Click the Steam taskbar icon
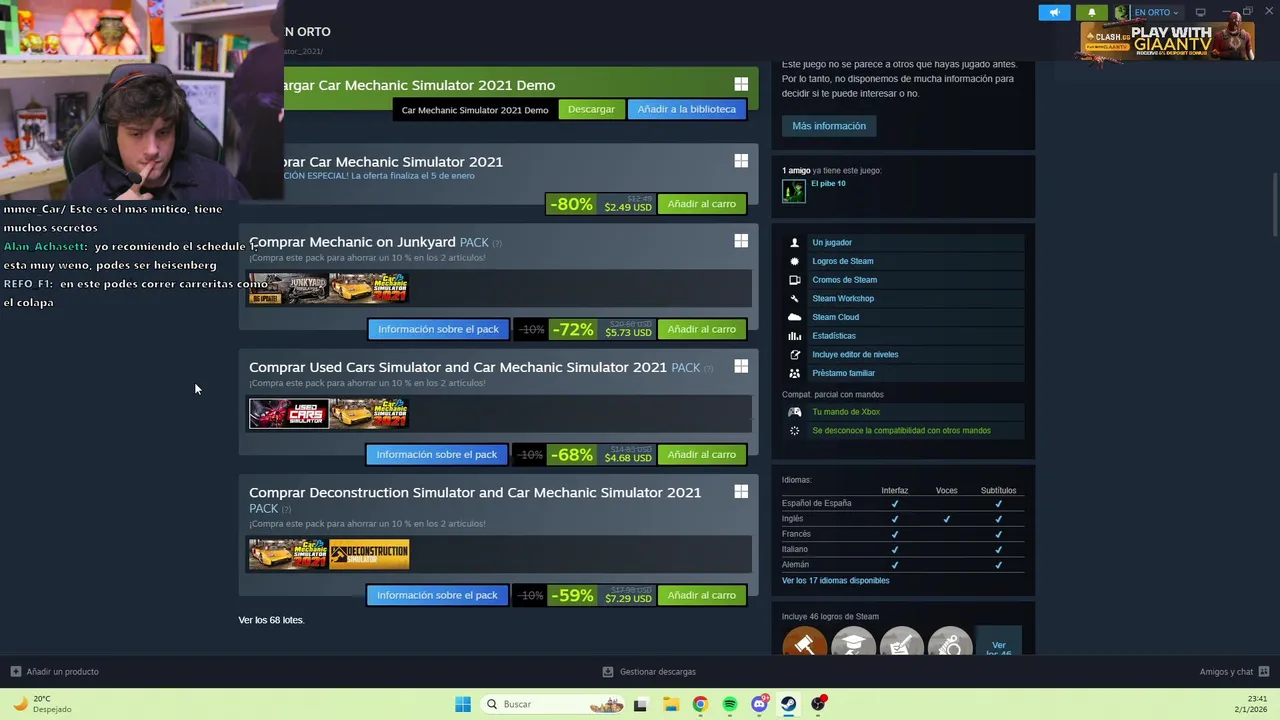Image resolution: width=1280 pixels, height=720 pixels. [x=788, y=704]
